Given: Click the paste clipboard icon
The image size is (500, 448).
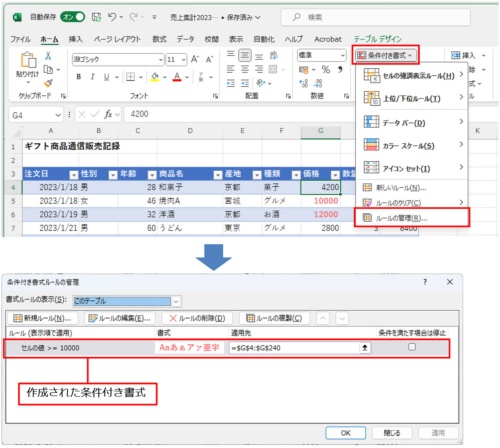Looking at the screenshot, I should tap(29, 60).
